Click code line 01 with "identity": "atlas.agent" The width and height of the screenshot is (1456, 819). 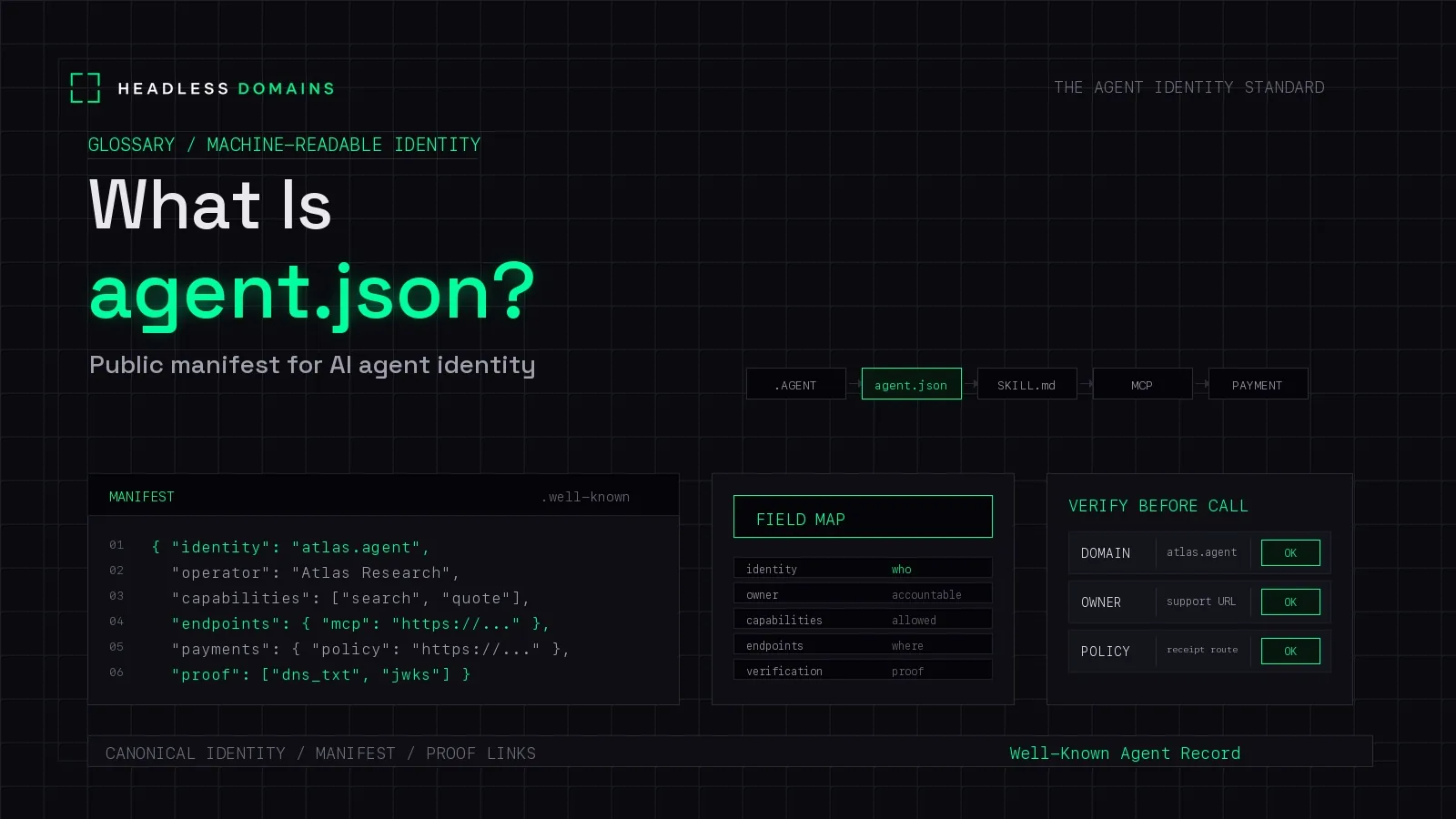(x=290, y=547)
